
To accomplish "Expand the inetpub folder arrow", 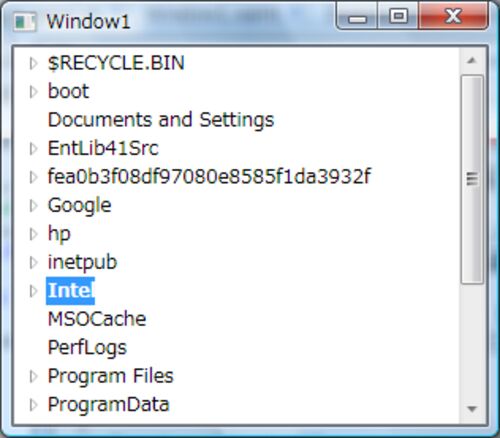I will pyautogui.click(x=33, y=263).
